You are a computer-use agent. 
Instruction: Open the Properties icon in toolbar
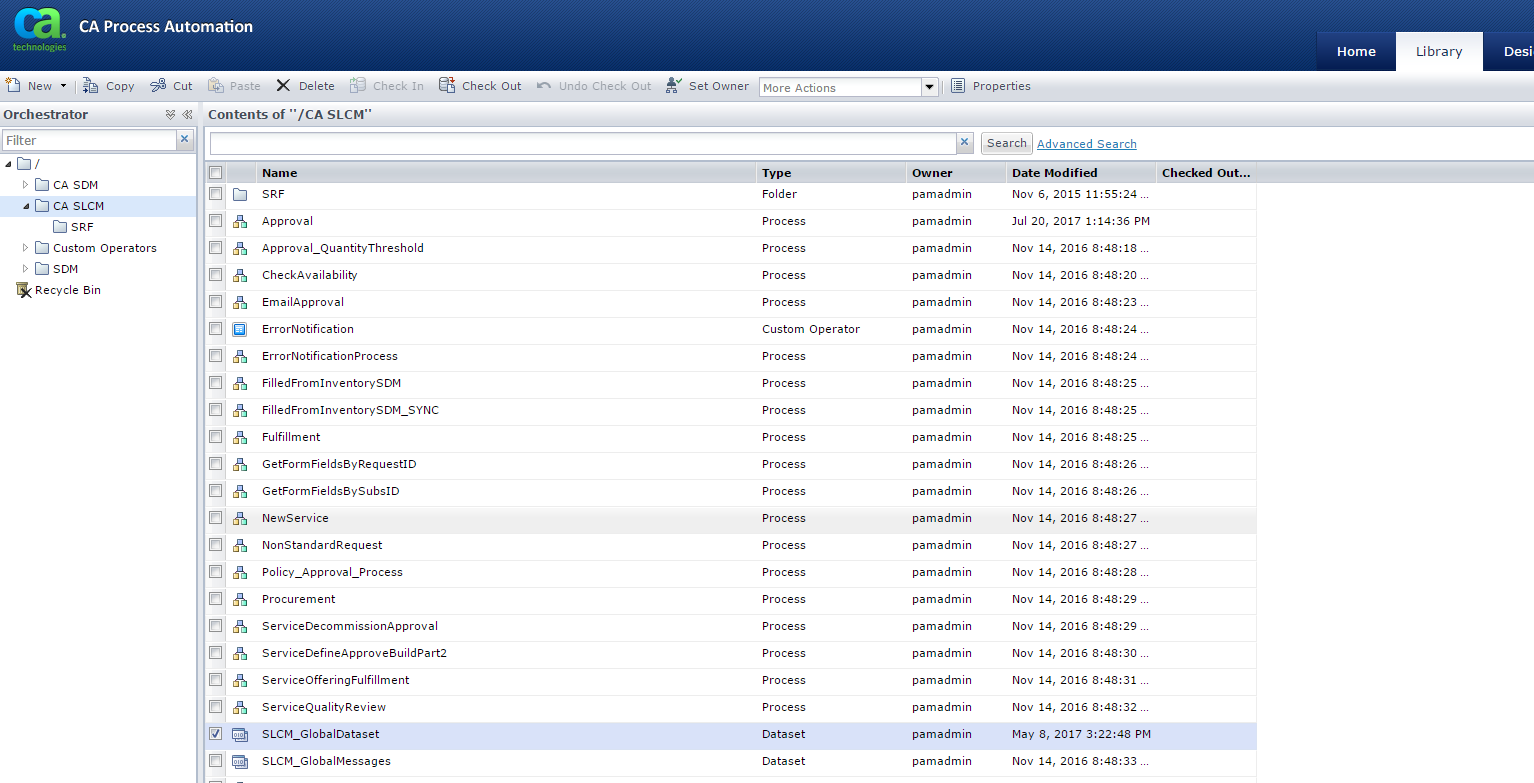(x=958, y=86)
